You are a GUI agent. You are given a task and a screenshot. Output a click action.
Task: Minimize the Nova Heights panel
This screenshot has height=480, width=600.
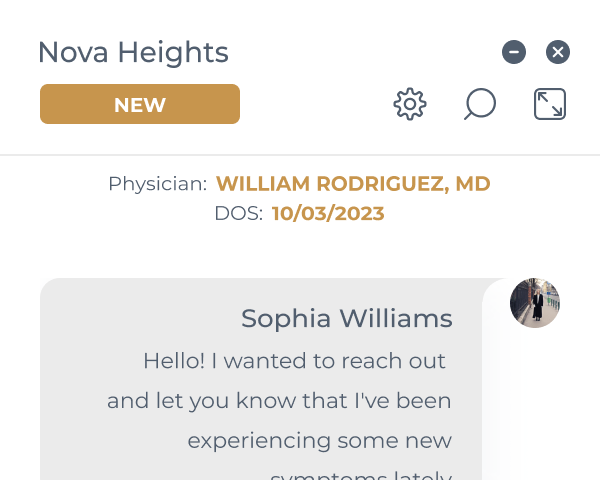tap(514, 52)
